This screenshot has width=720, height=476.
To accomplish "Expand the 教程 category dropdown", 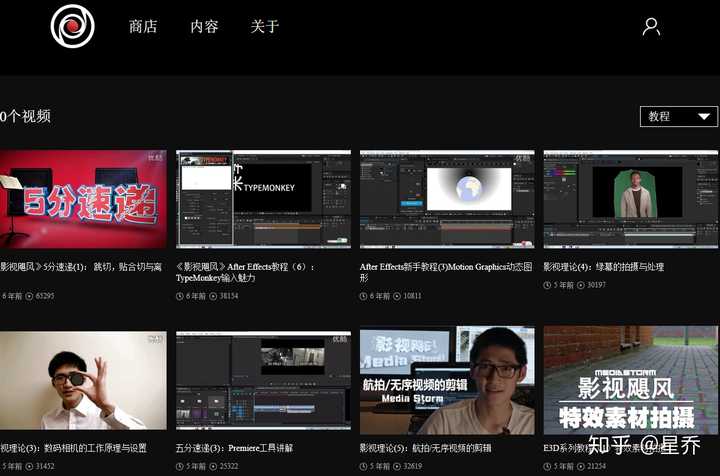I will click(x=679, y=117).
